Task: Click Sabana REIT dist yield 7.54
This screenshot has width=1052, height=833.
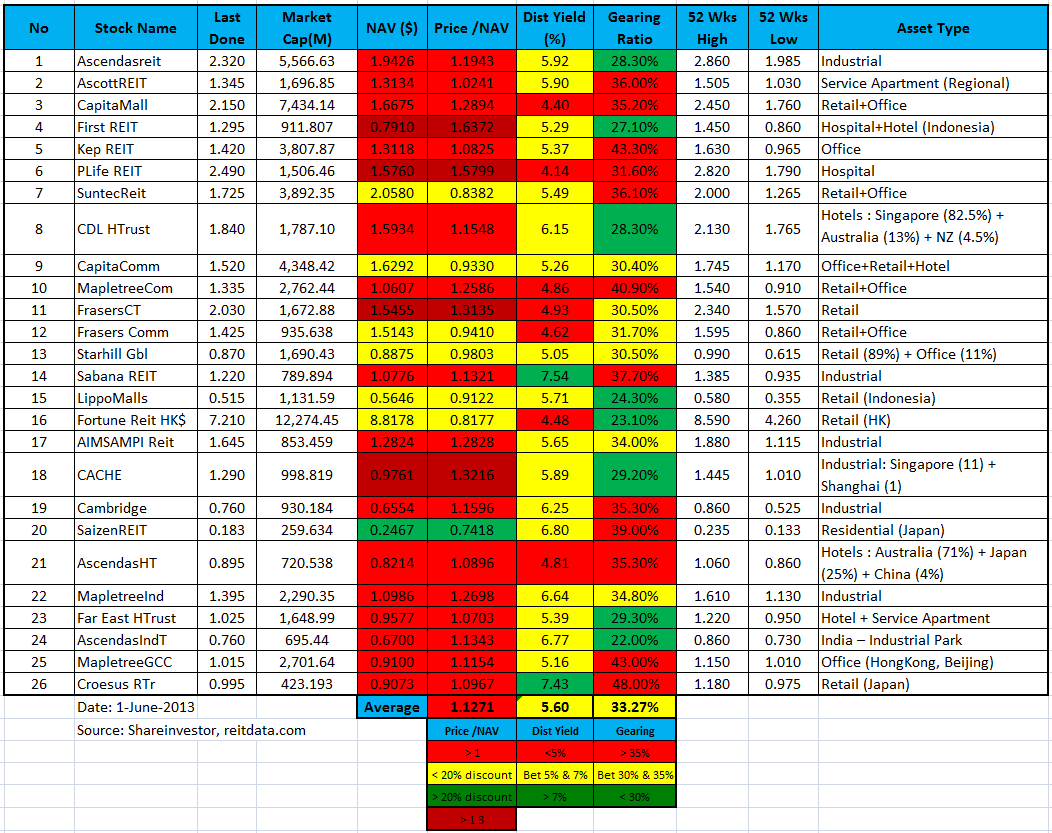Action: point(555,376)
